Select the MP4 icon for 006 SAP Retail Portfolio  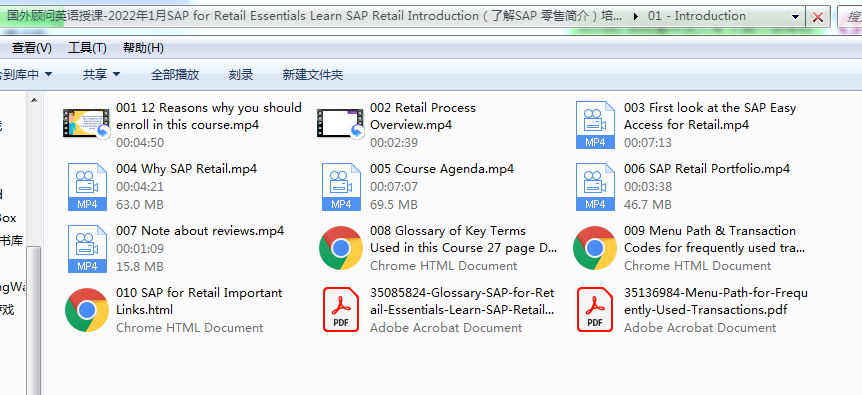(595, 187)
